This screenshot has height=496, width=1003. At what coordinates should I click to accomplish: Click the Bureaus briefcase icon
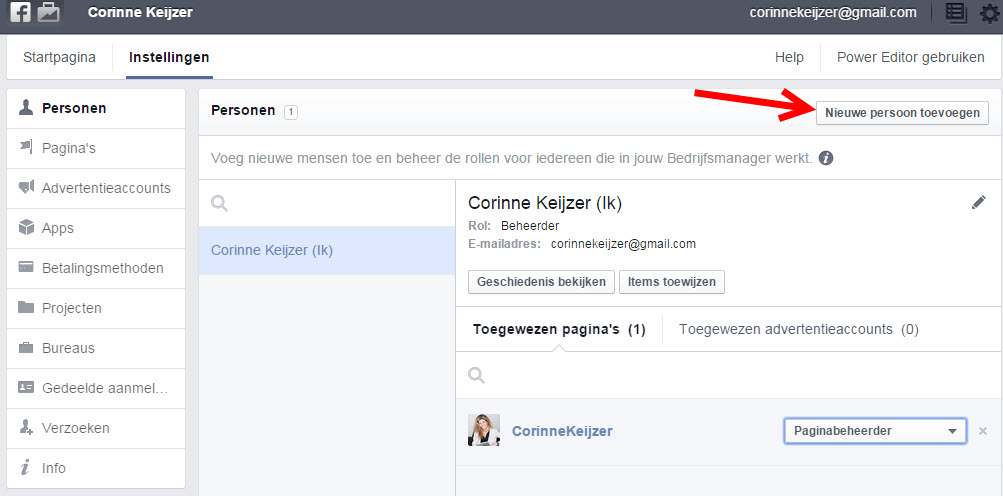pos(26,348)
